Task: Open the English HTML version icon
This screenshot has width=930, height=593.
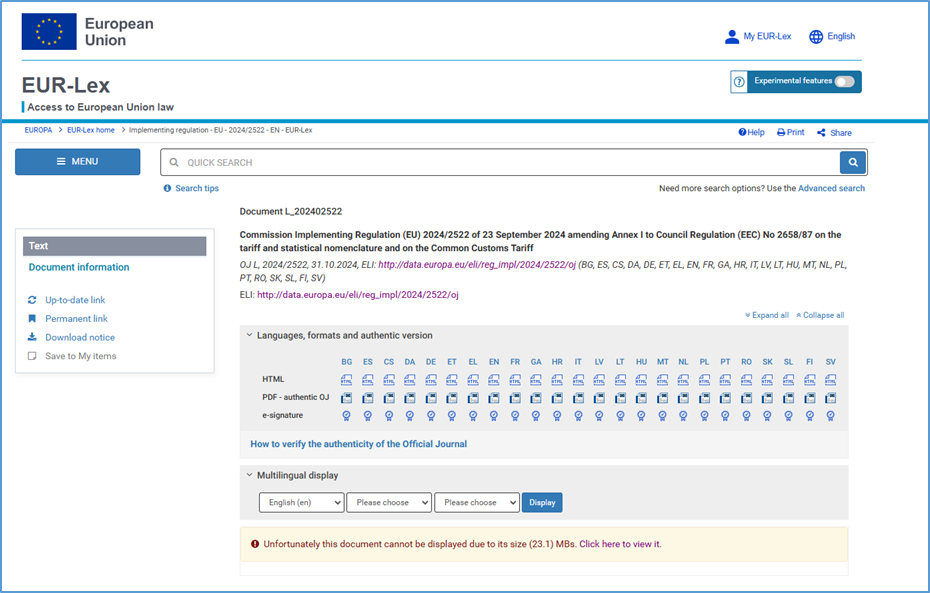Action: [494, 380]
